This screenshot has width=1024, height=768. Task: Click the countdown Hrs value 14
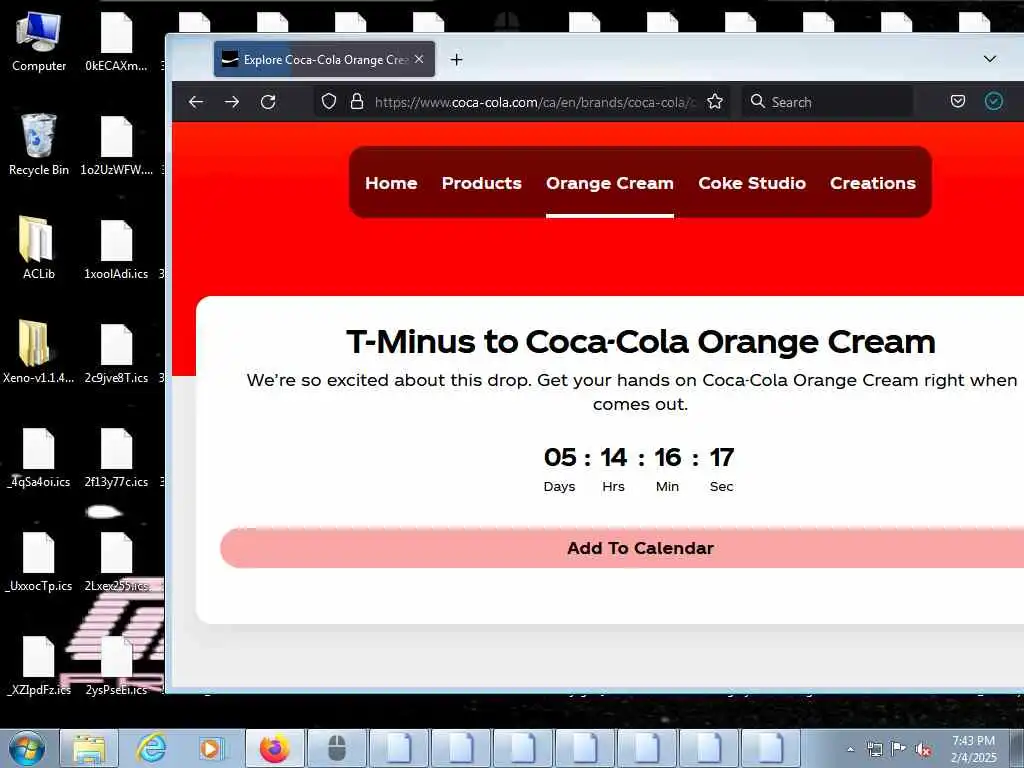[614, 457]
